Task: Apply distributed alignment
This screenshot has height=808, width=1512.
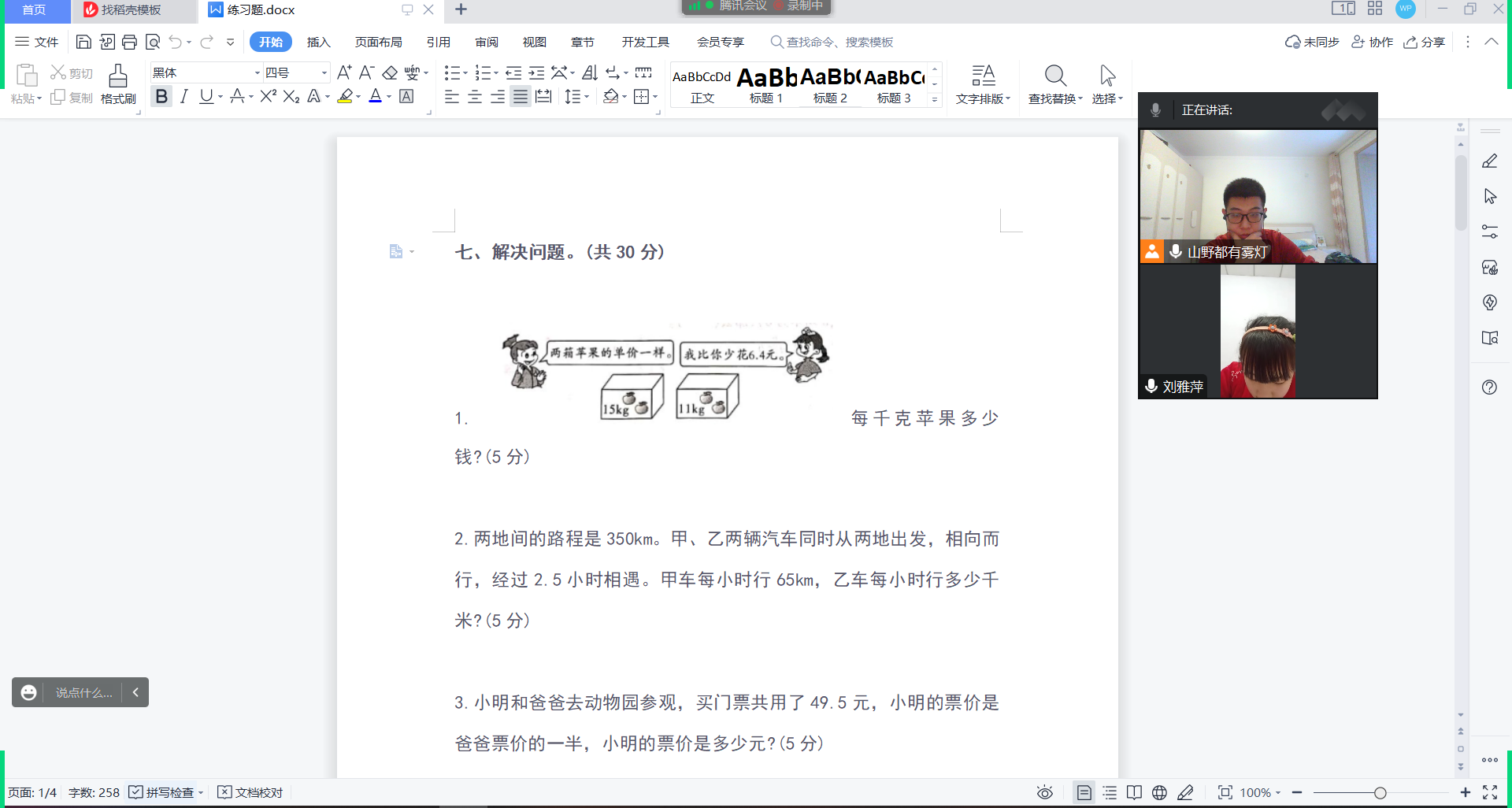Action: pos(543,97)
